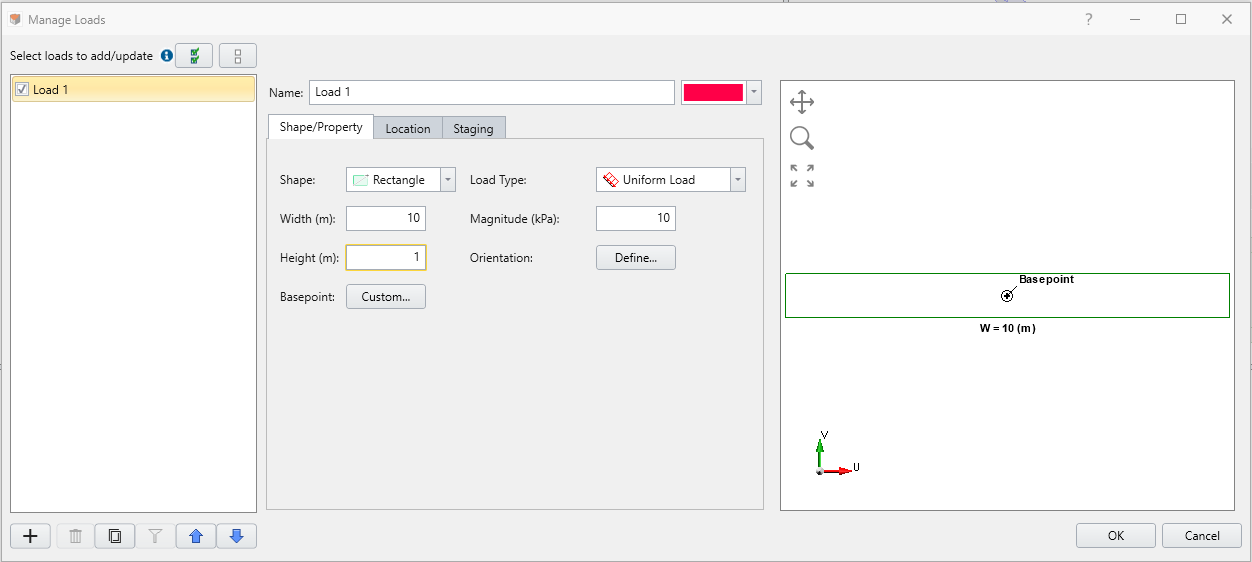This screenshot has width=1252, height=562.
Task: Expand the load color dropdown arrow
Action: click(x=754, y=92)
